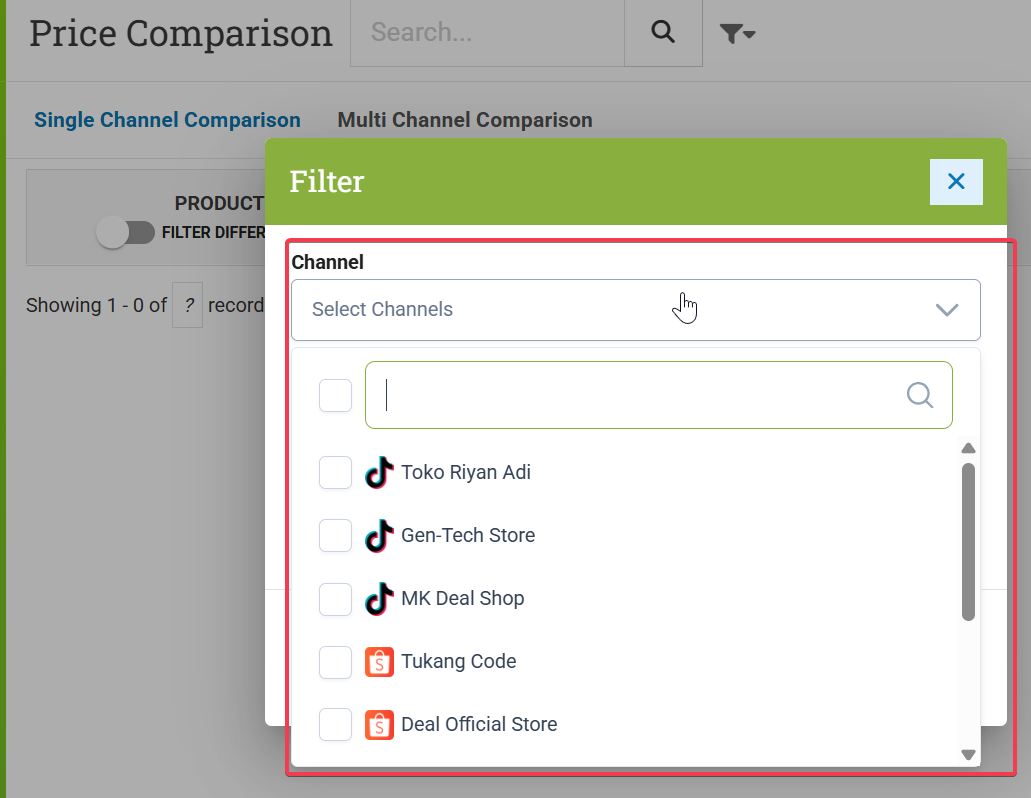Click the magnifier search button in header
Screen dimensions: 1031x798
click(663, 32)
